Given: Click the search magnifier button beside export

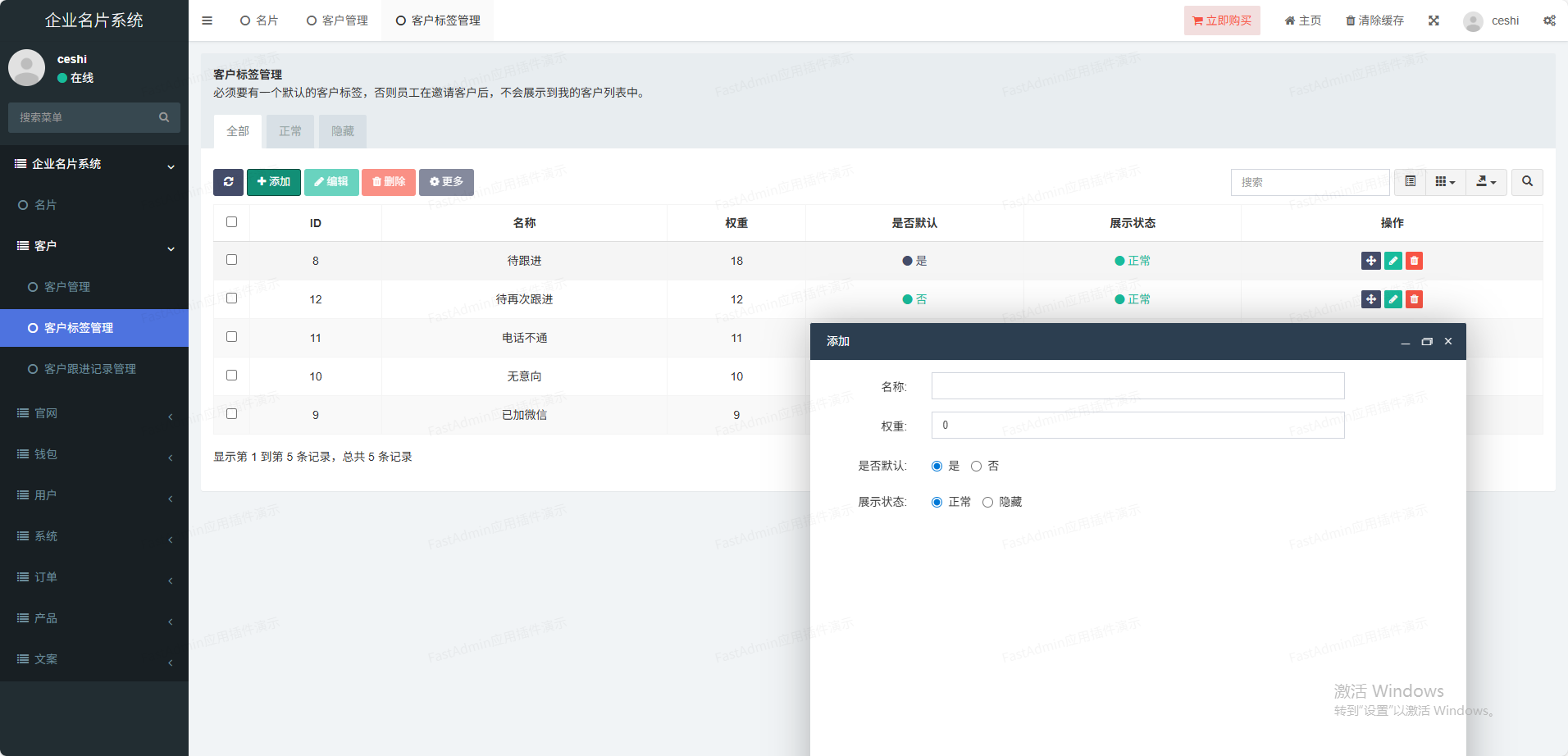Looking at the screenshot, I should point(1527,182).
